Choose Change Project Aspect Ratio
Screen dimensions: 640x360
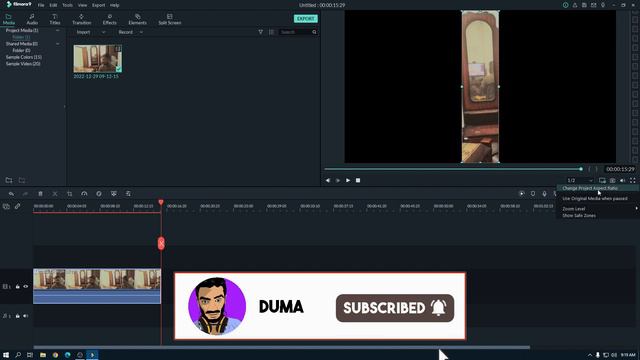pos(590,188)
